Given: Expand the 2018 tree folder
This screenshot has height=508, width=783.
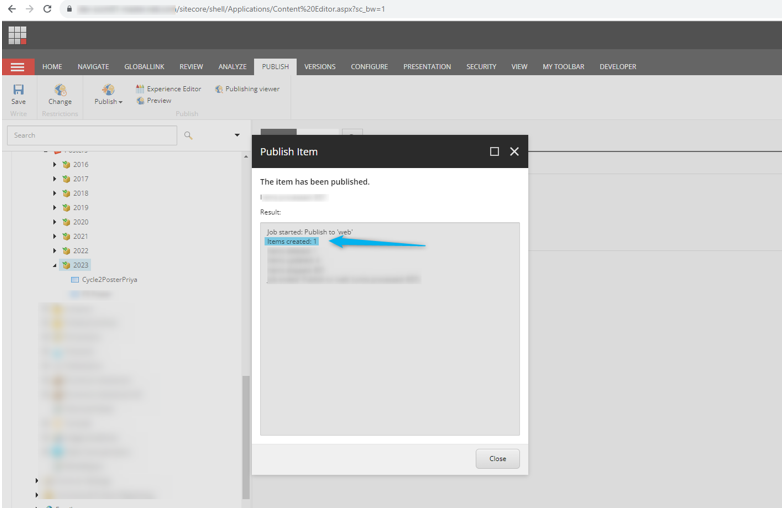Looking at the screenshot, I should 54,193.
